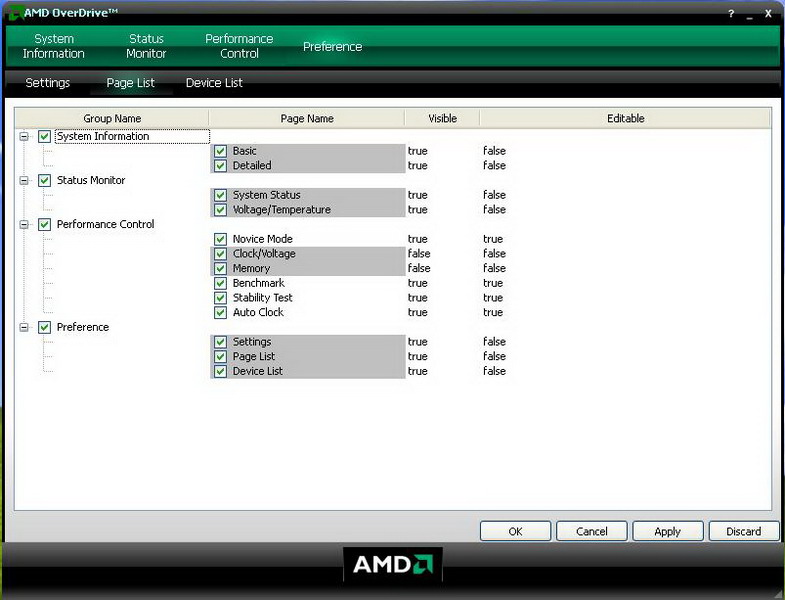Click the Page Name column header

(x=307, y=119)
